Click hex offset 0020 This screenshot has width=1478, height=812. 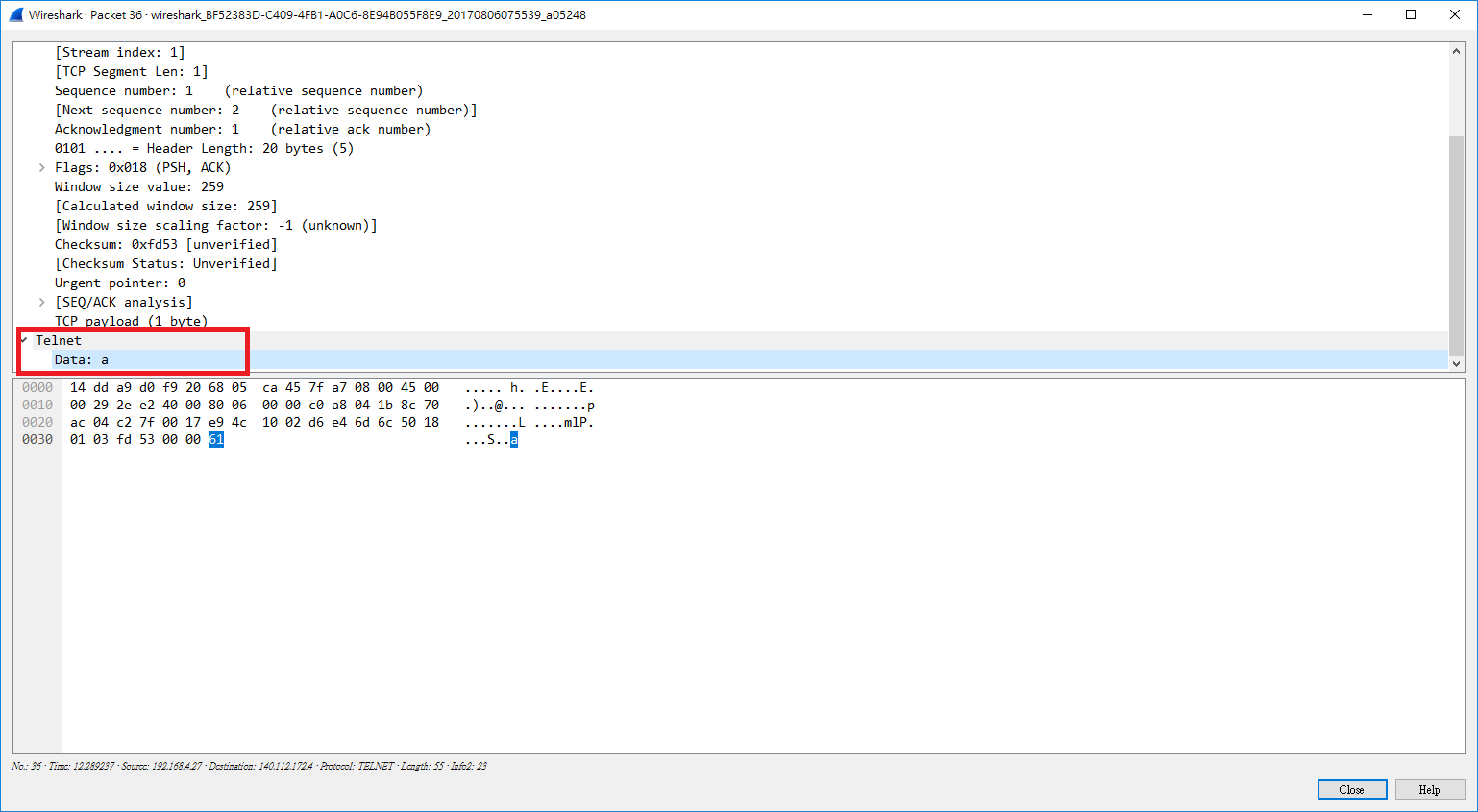point(37,422)
